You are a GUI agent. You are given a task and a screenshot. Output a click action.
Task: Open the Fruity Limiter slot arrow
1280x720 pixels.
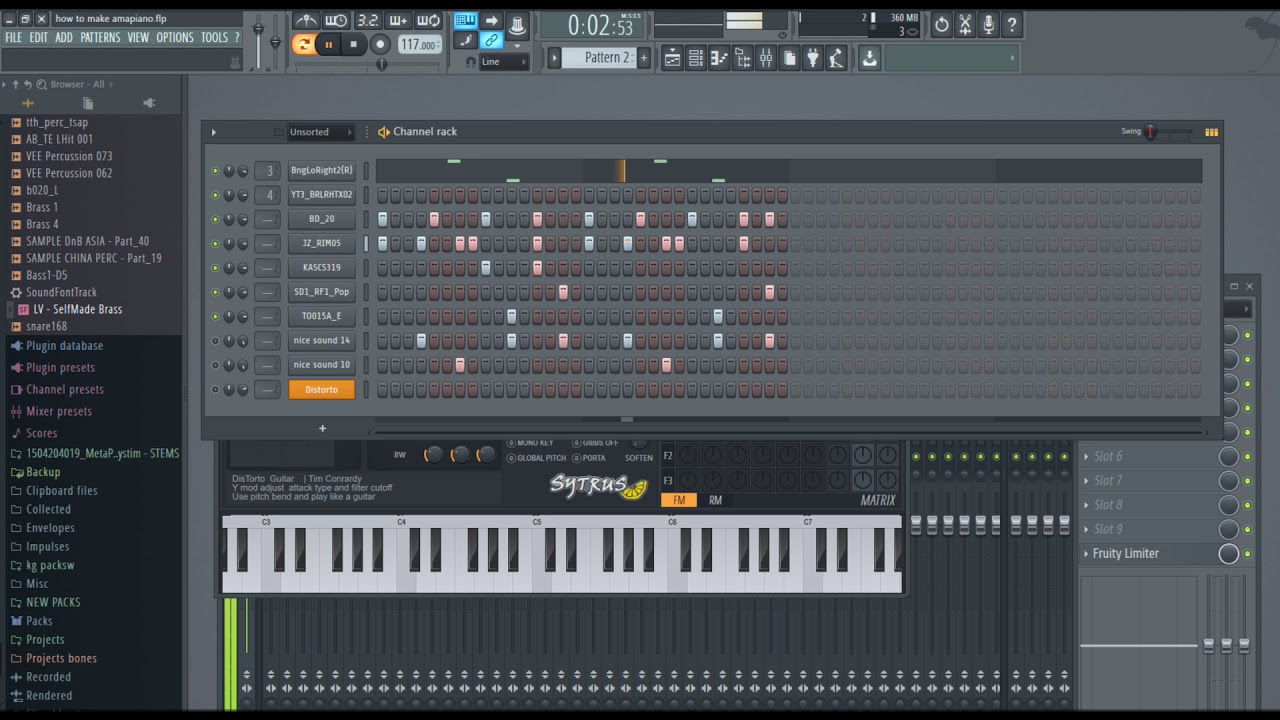[x=1087, y=553]
